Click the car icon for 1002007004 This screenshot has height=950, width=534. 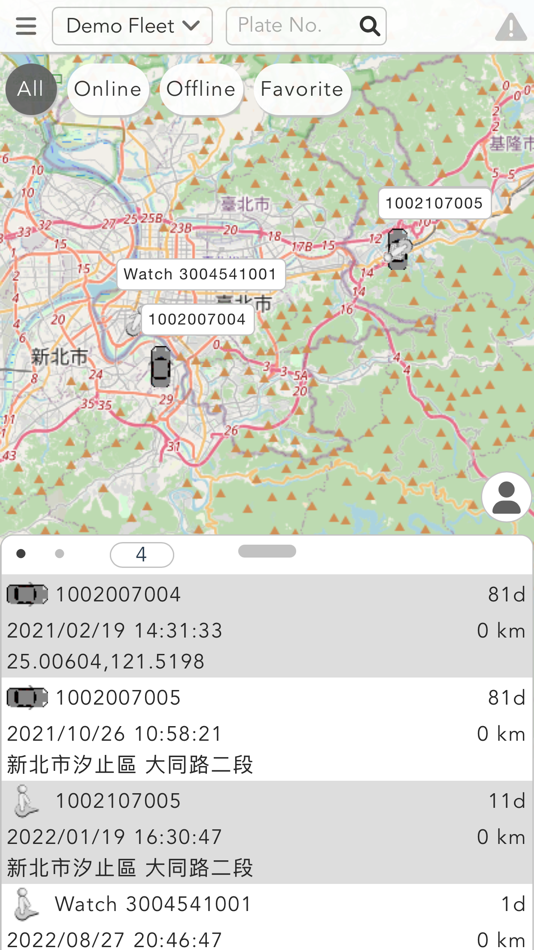(x=27, y=594)
